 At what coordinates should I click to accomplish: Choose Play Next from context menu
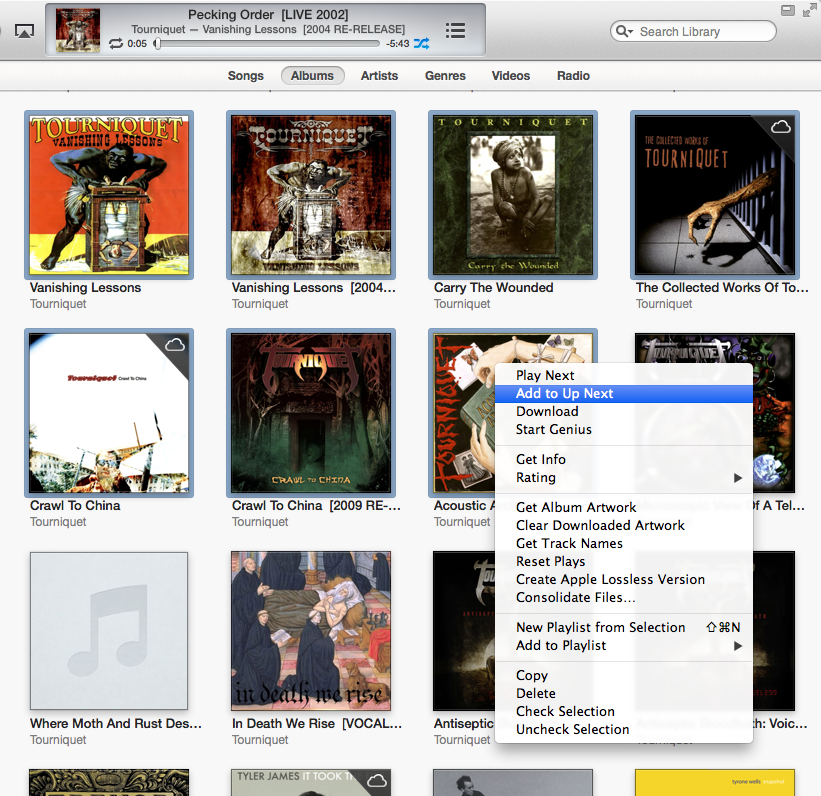tap(624, 375)
